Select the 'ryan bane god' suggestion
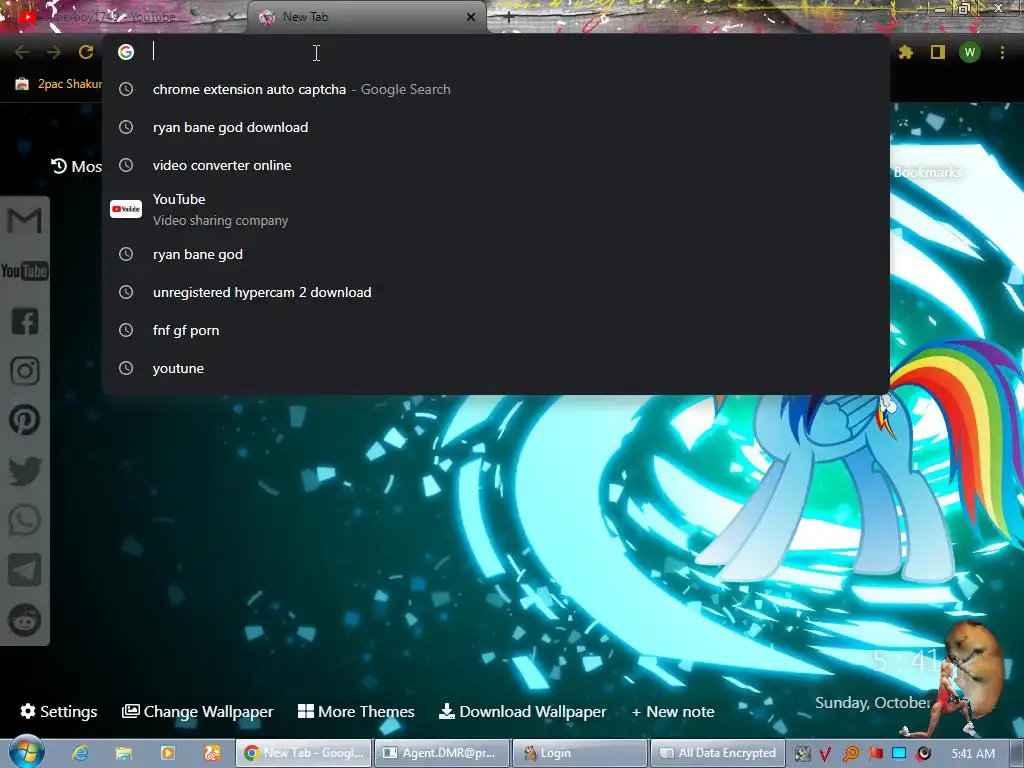1024x768 pixels. pyautogui.click(x=496, y=255)
